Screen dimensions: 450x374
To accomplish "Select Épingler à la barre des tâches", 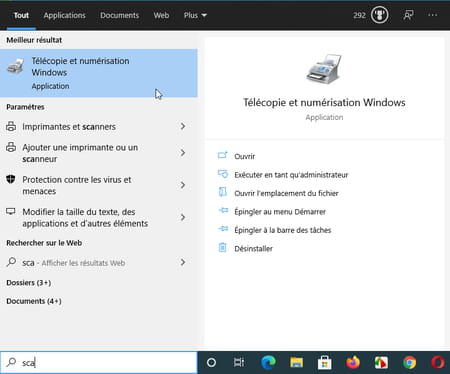I will [283, 230].
